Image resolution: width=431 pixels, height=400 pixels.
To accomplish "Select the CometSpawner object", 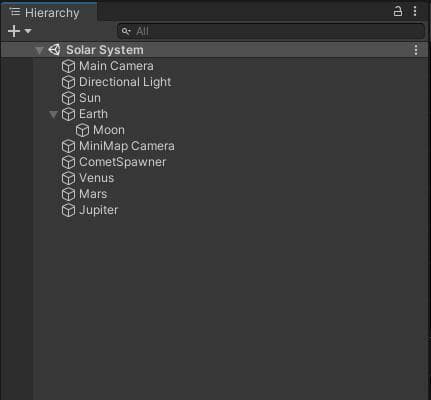I will pyautogui.click(x=122, y=162).
